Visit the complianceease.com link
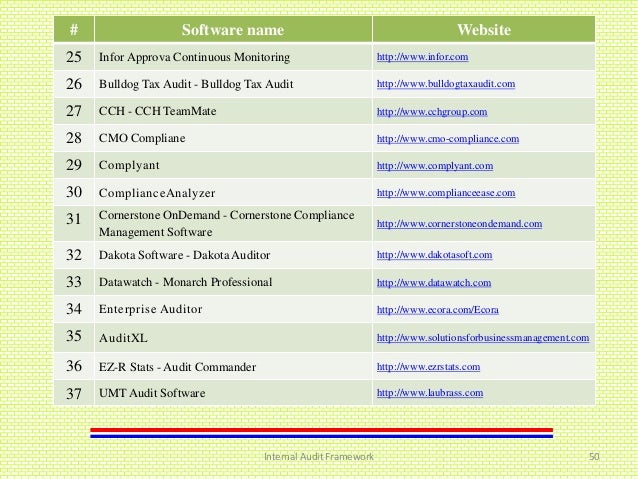 tap(446, 192)
